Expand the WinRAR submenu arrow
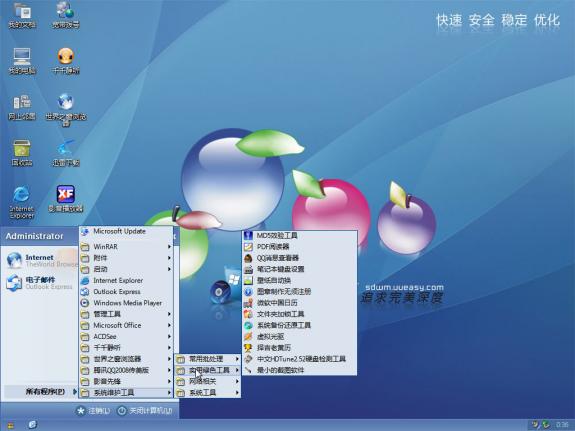This screenshot has width=575, height=431. pos(169,247)
